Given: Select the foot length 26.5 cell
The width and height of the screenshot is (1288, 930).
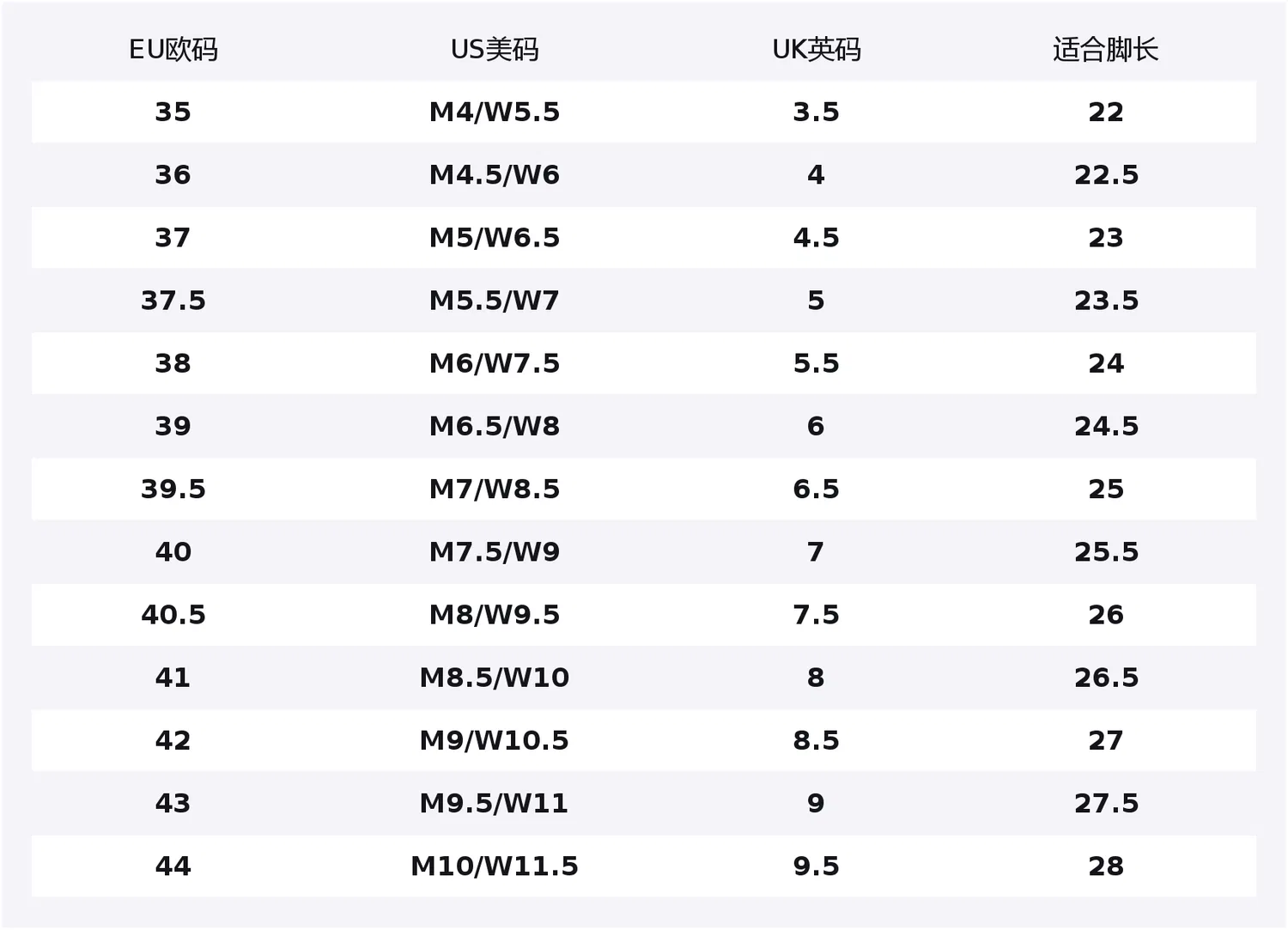Looking at the screenshot, I should pyautogui.click(x=1106, y=678).
